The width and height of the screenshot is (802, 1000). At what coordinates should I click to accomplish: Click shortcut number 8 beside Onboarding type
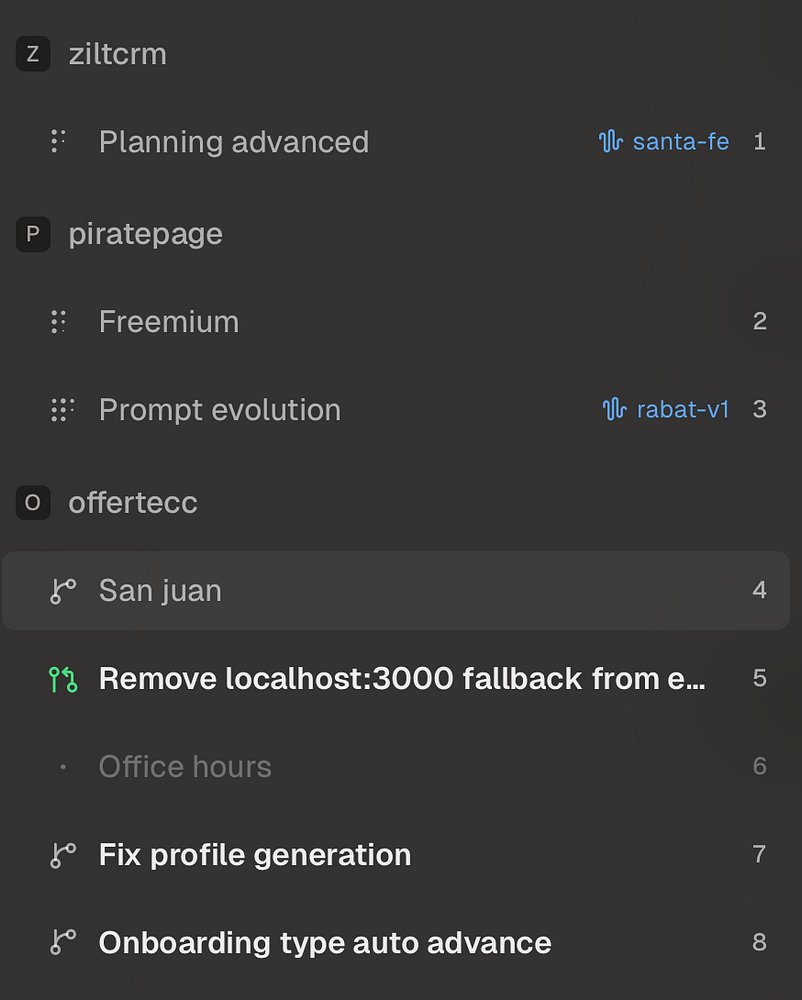[760, 943]
